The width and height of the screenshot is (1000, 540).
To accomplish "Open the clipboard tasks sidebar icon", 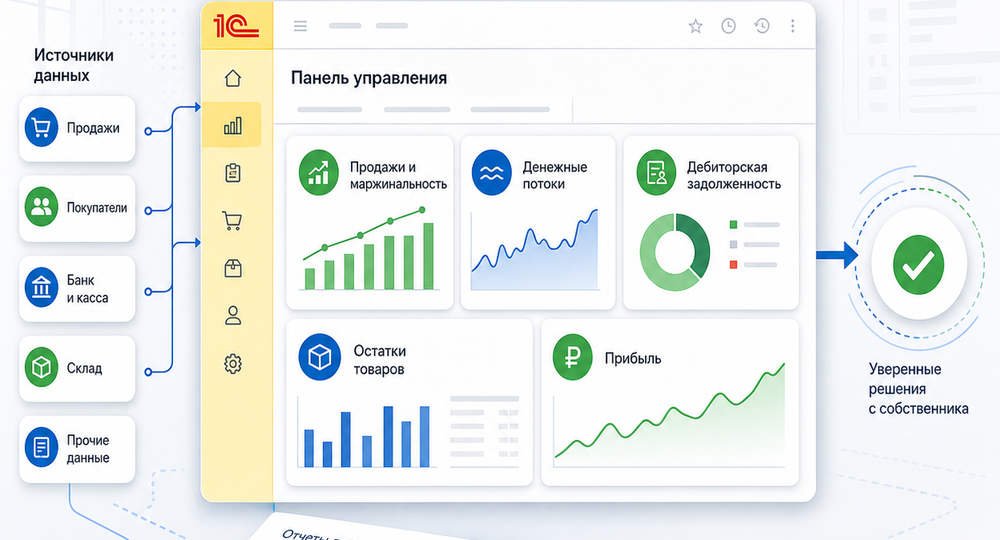I will coord(233,173).
